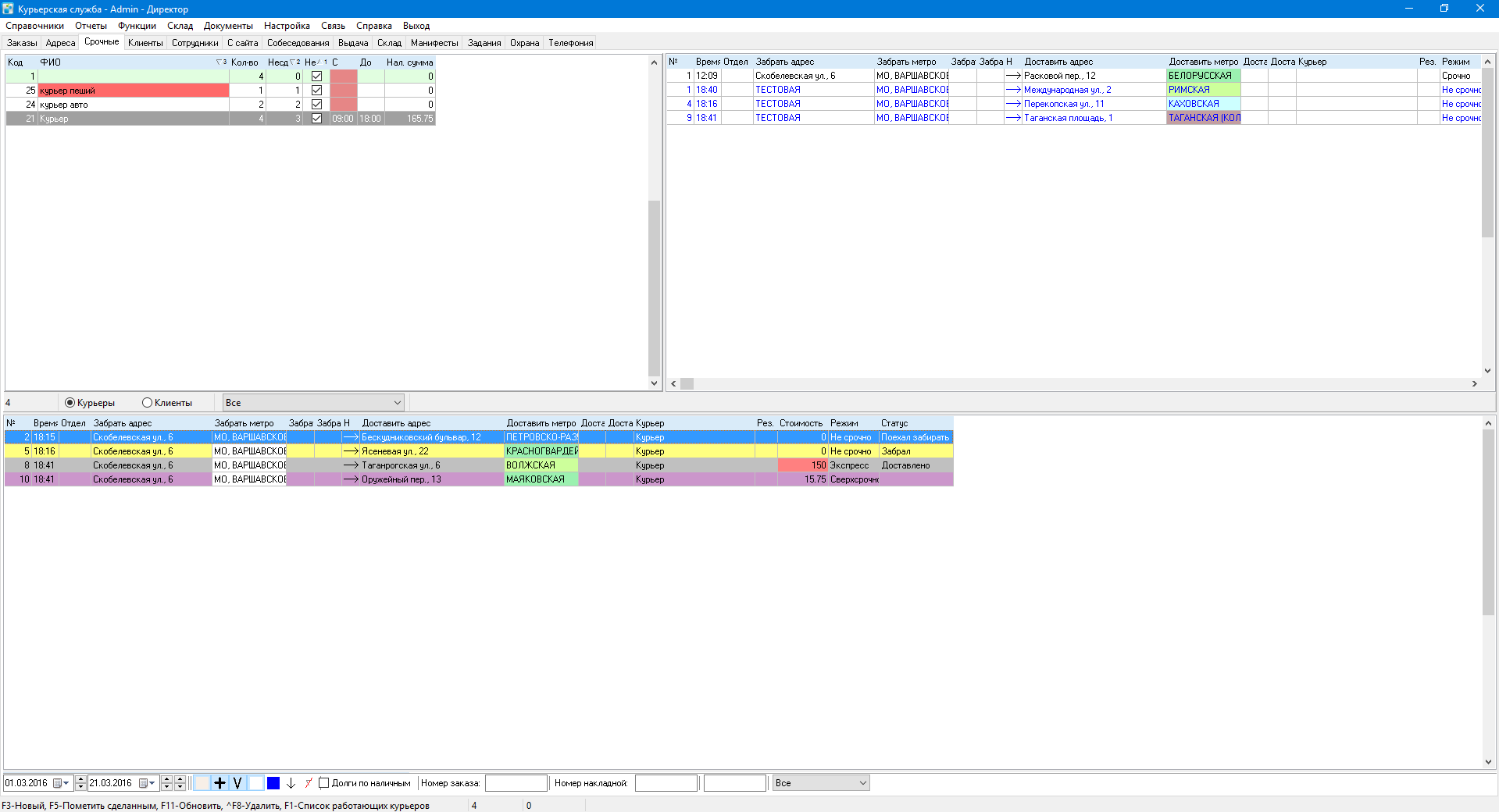
Task: Open calendar for end date 21.03.2016
Action: (x=148, y=783)
